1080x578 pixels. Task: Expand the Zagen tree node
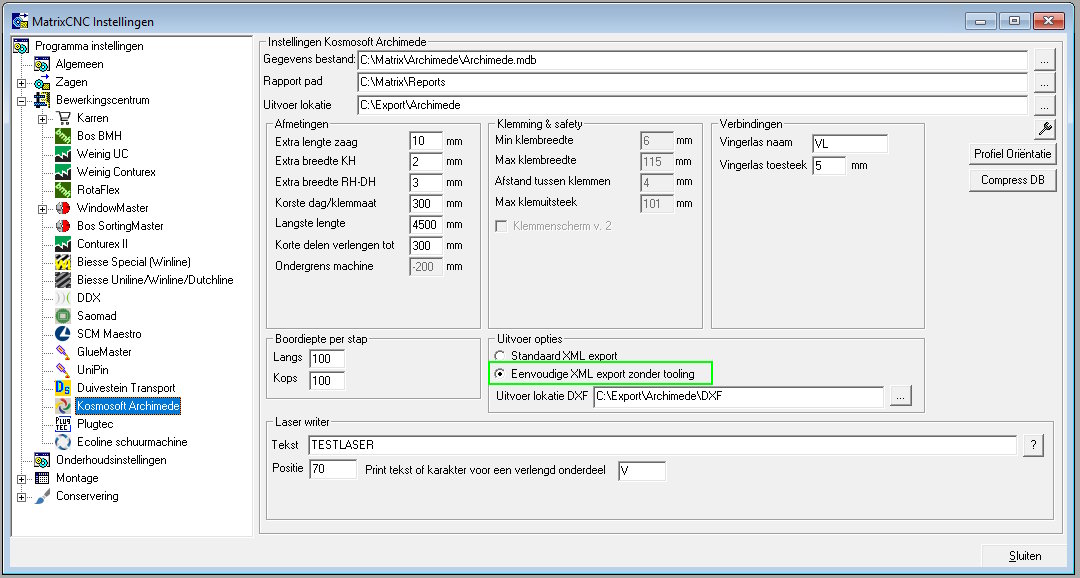pyautogui.click(x=21, y=83)
